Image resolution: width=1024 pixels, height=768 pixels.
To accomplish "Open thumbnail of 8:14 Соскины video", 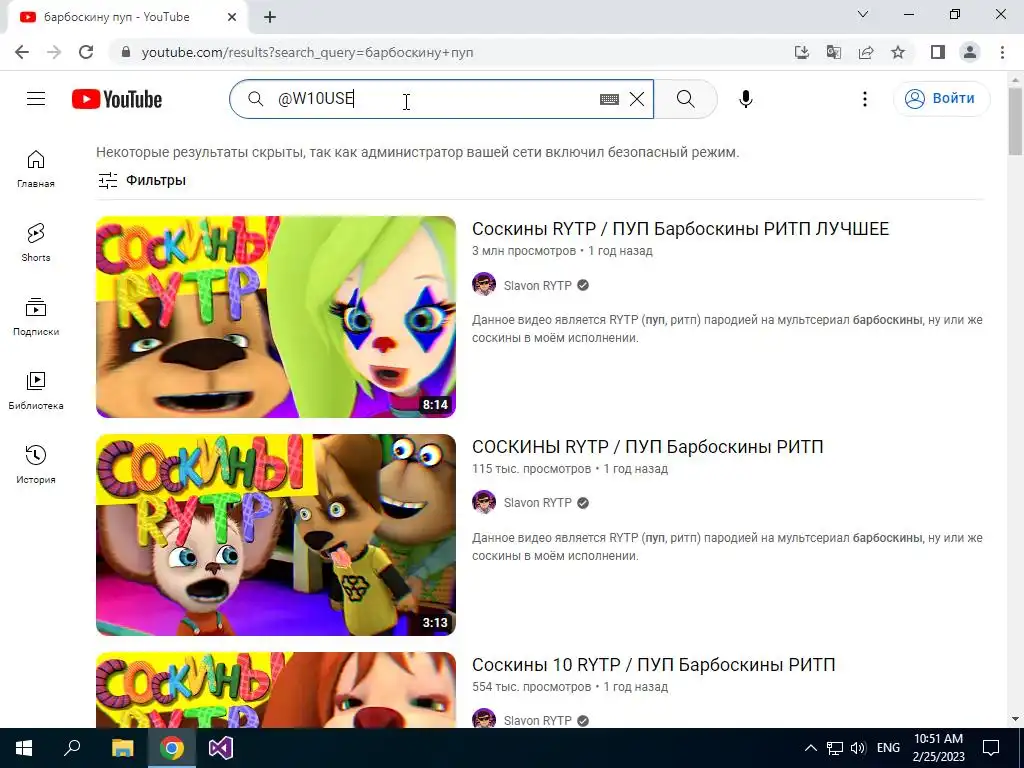I will (x=276, y=317).
